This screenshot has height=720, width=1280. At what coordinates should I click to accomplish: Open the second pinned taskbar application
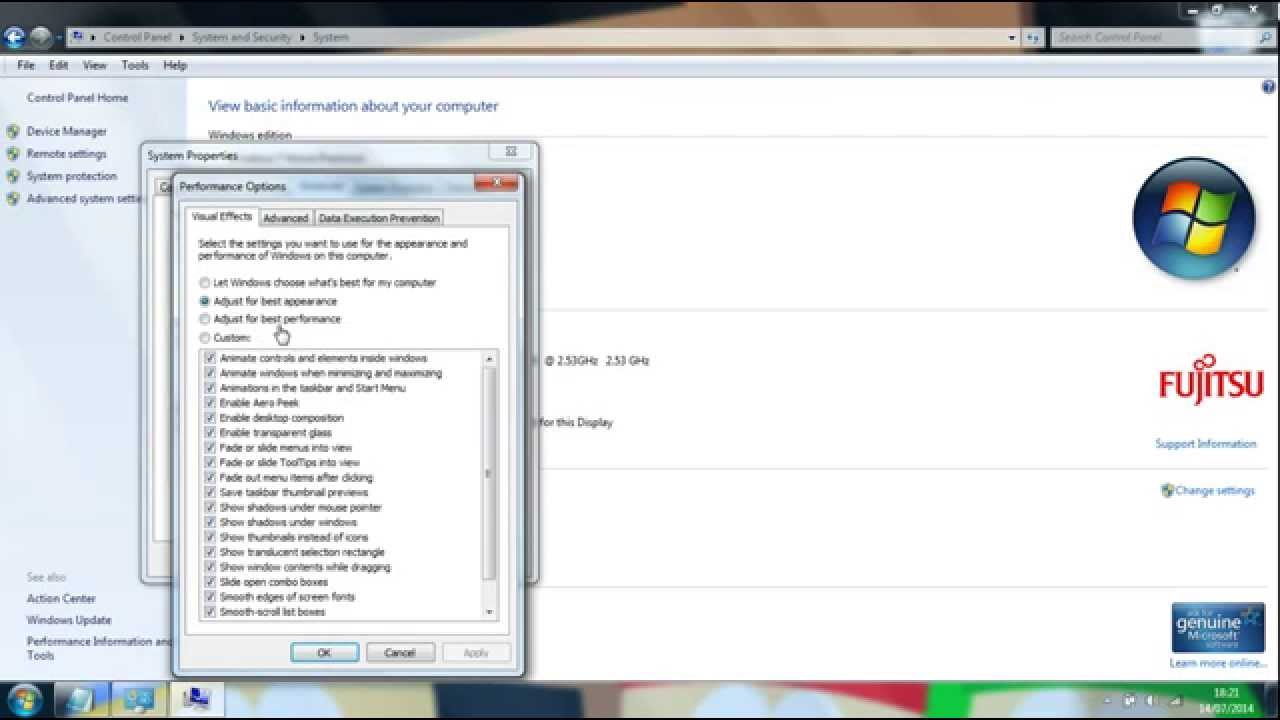pyautogui.click(x=139, y=698)
